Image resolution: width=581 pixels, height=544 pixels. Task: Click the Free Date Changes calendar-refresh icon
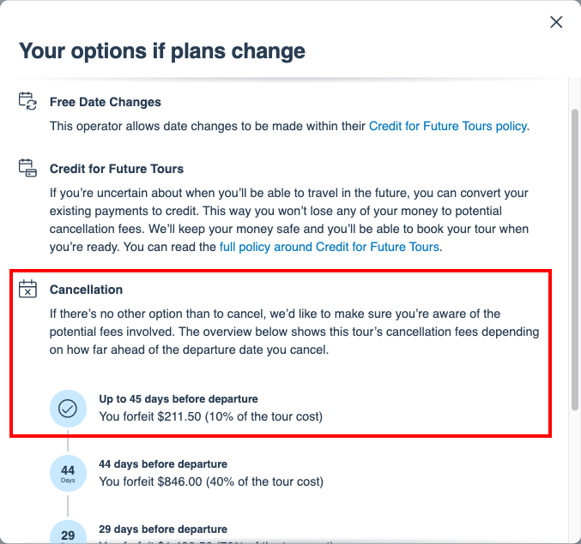pos(28,101)
